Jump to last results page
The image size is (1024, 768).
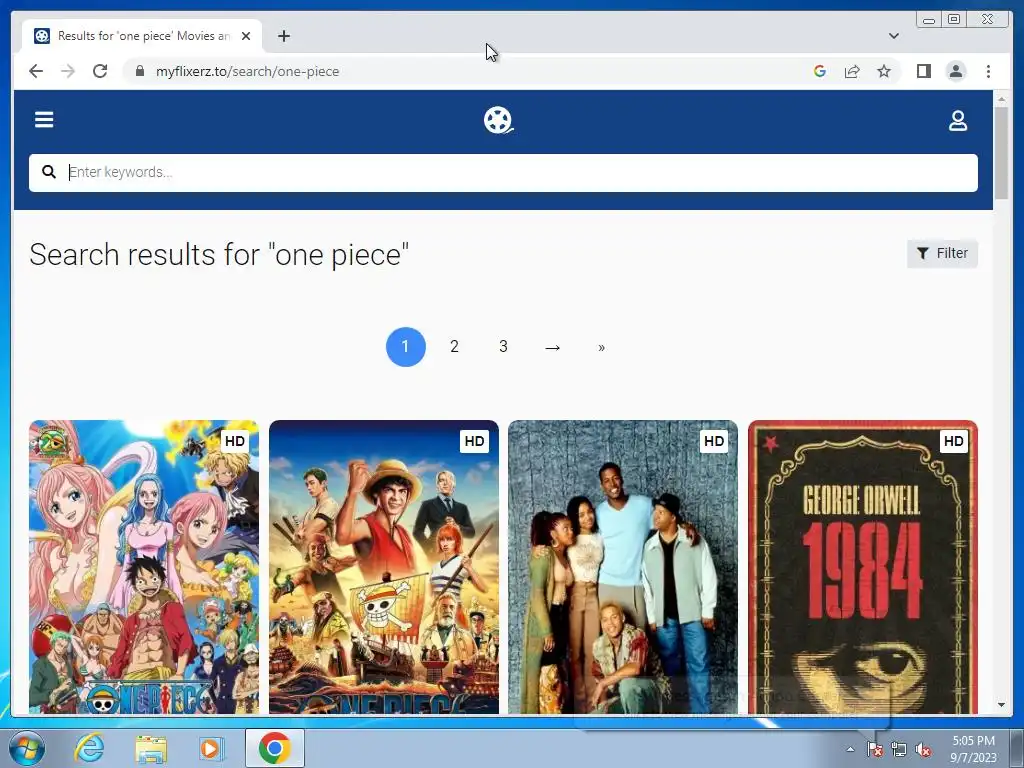[601, 347]
